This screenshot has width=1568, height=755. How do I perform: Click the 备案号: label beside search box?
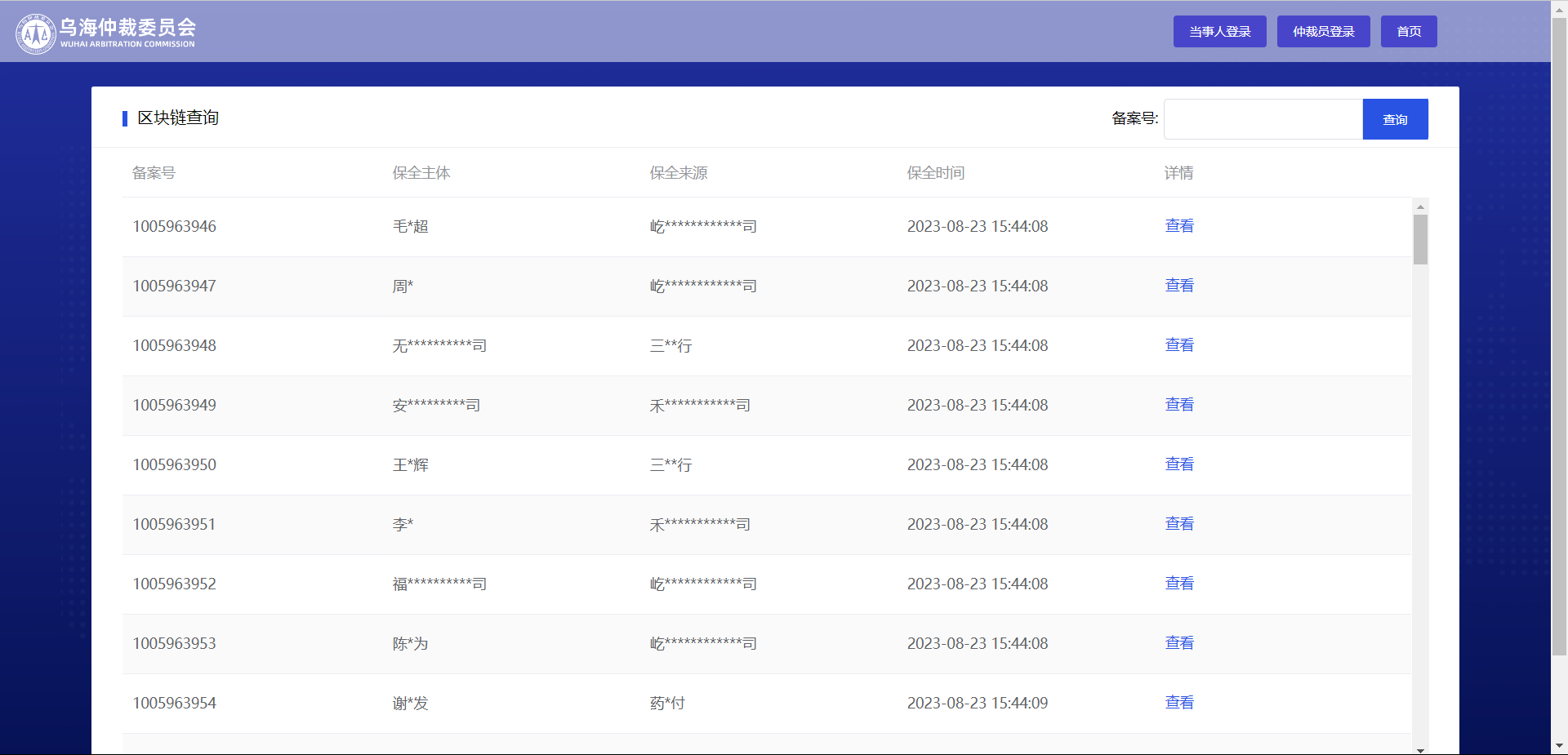click(1135, 118)
